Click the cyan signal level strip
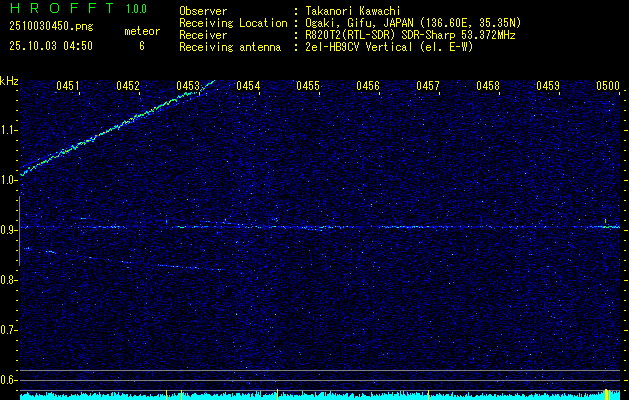The height and width of the screenshot is (400, 629). pos(320,396)
